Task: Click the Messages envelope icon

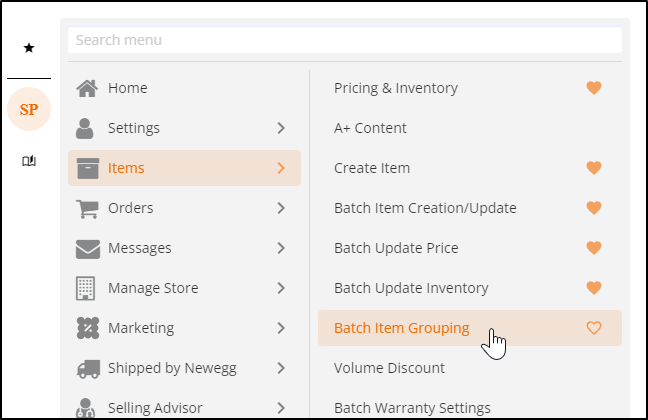Action: (x=88, y=249)
